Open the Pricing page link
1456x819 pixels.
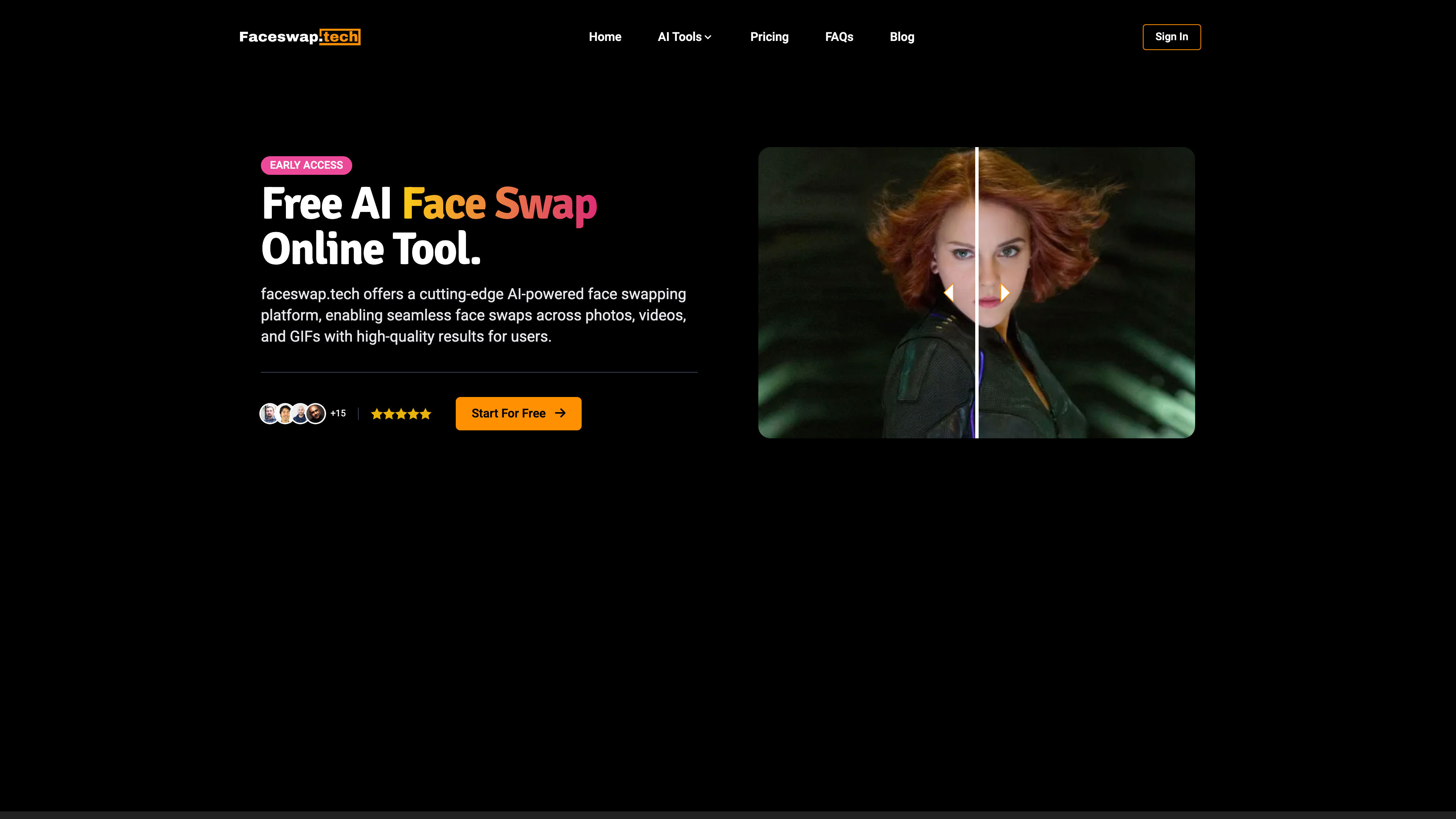tap(769, 37)
